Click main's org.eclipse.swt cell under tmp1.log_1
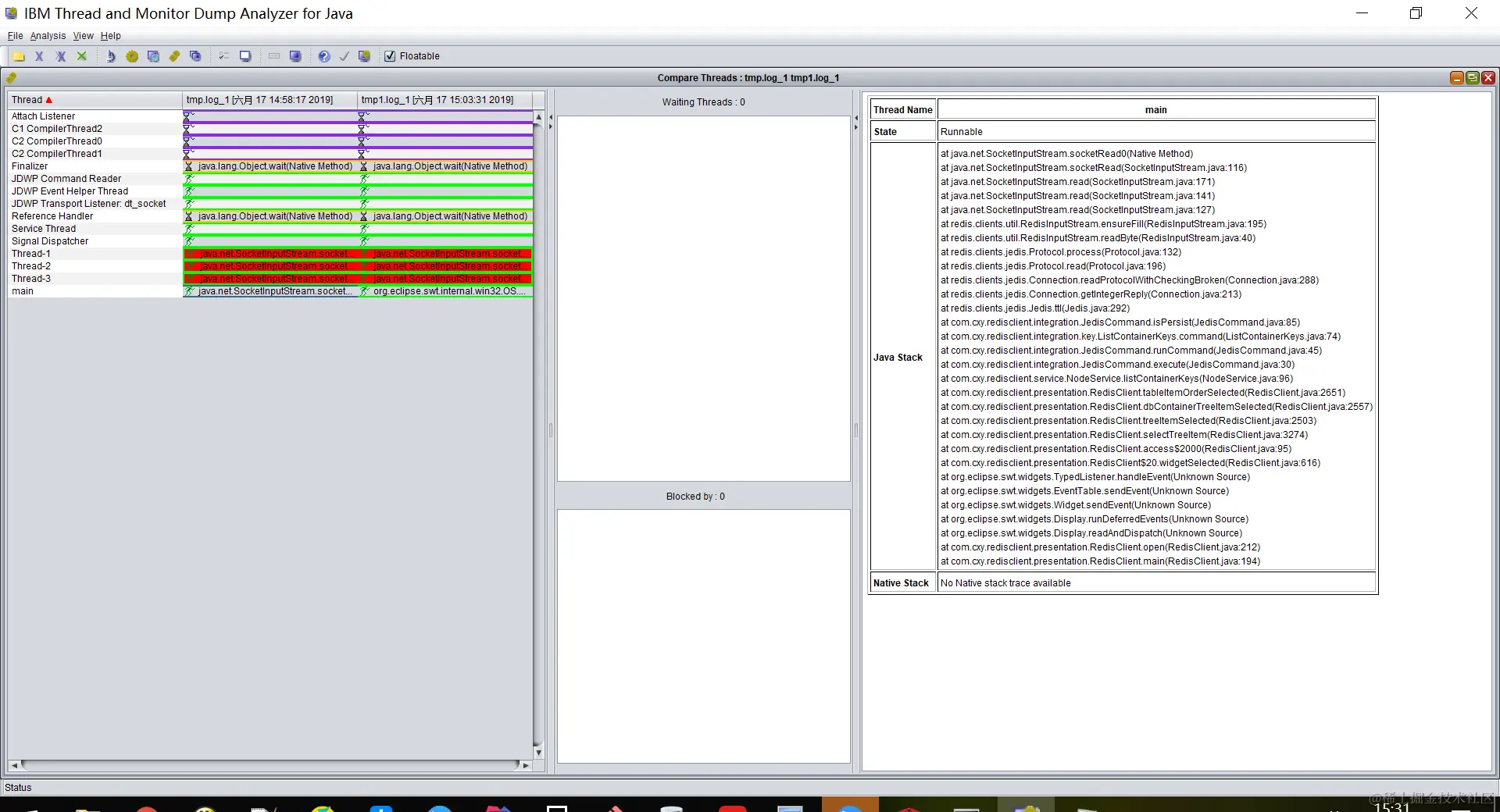This screenshot has height=812, width=1500. tap(445, 291)
